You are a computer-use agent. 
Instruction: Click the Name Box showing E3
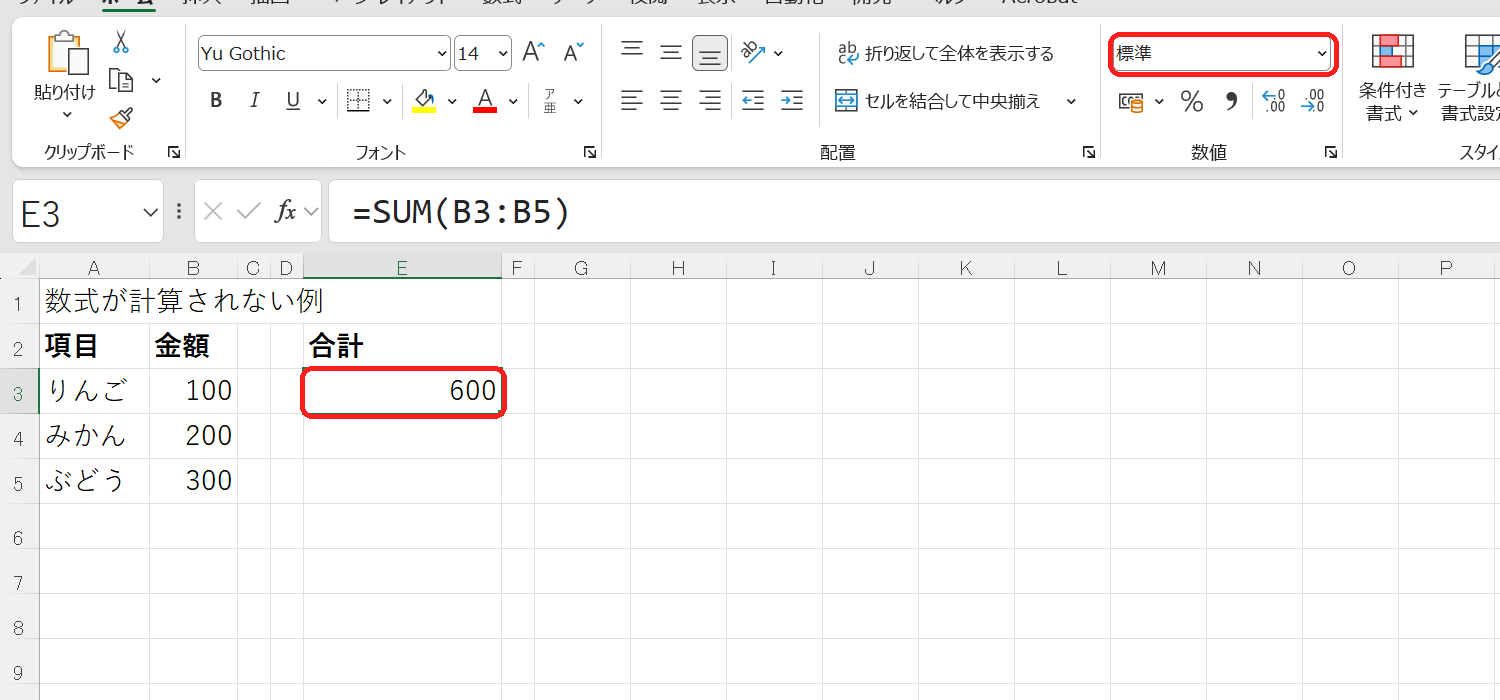[x=88, y=211]
